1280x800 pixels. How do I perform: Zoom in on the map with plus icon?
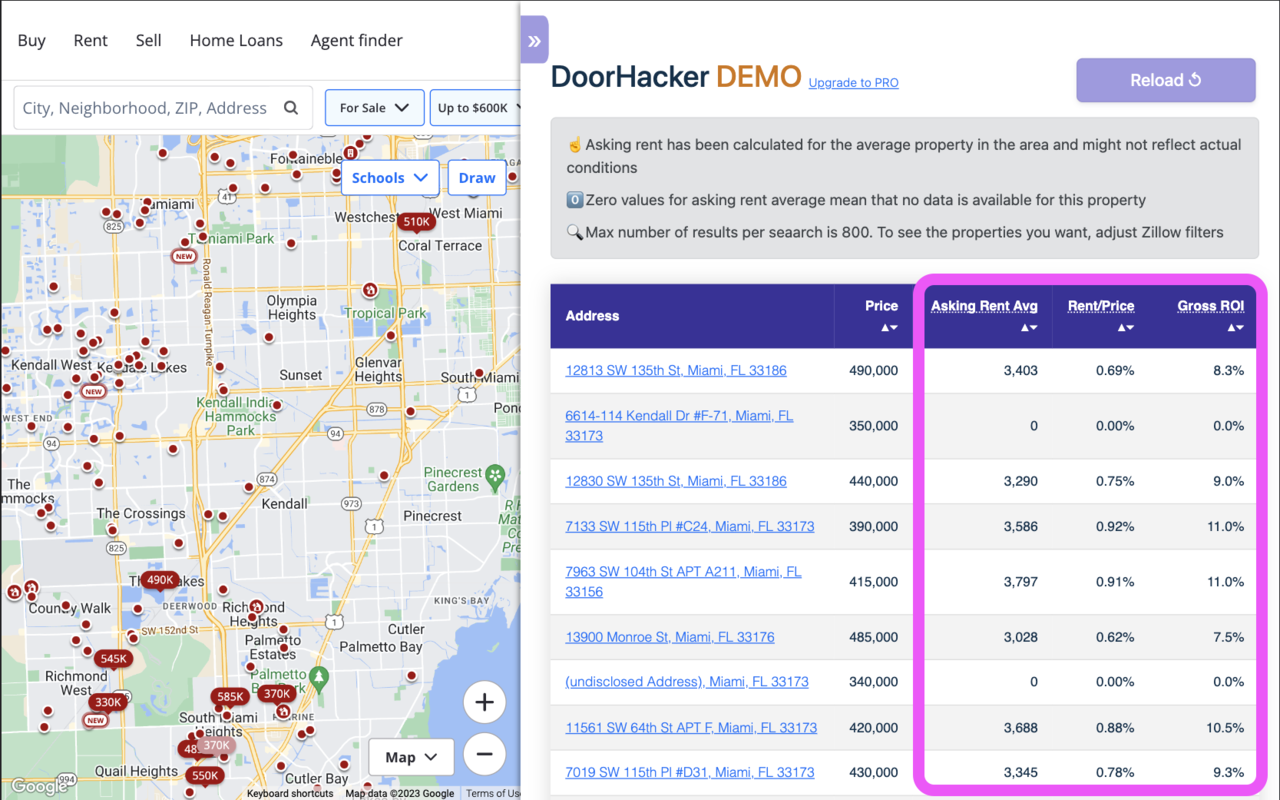pyautogui.click(x=484, y=702)
